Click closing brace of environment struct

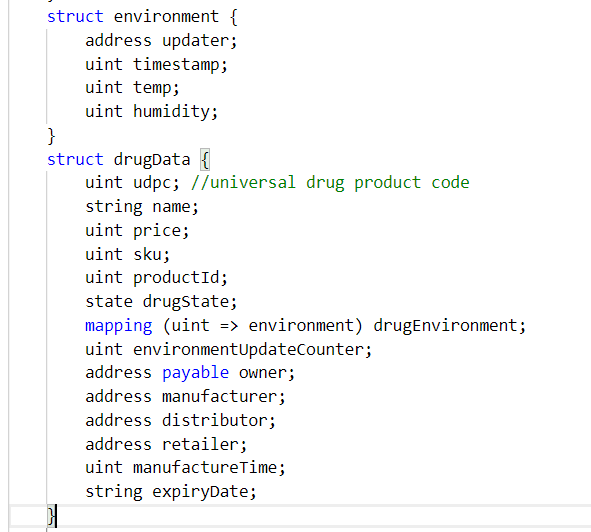51,136
